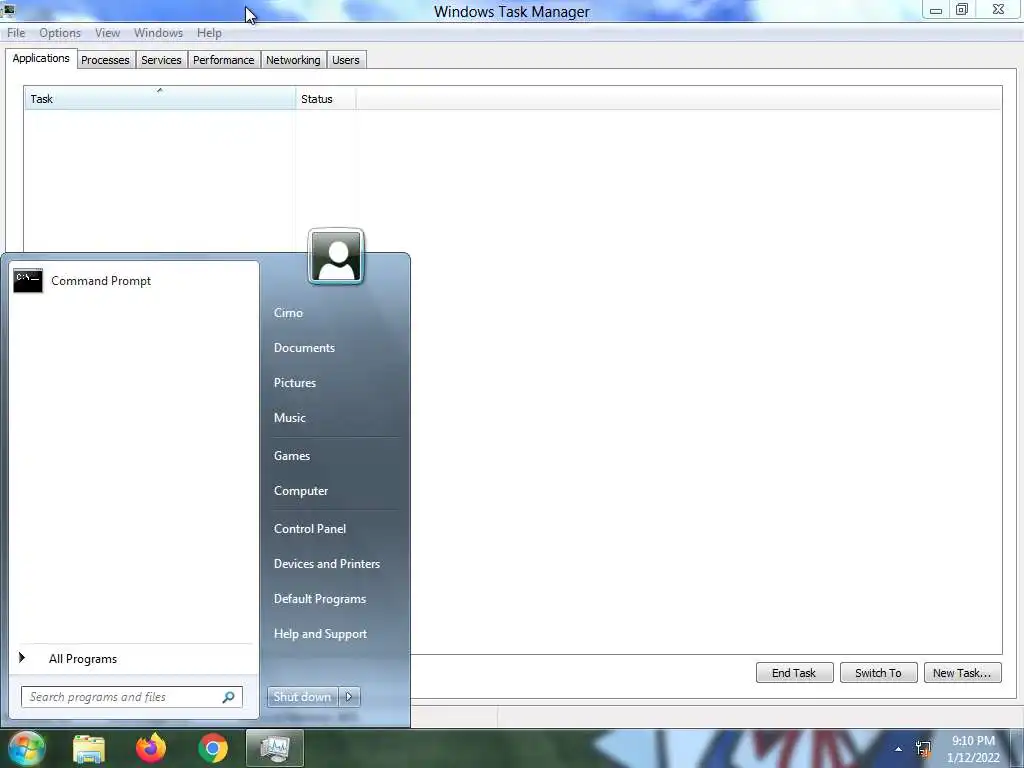The image size is (1024, 768).
Task: Click the network tray icon
Action: tap(923, 749)
